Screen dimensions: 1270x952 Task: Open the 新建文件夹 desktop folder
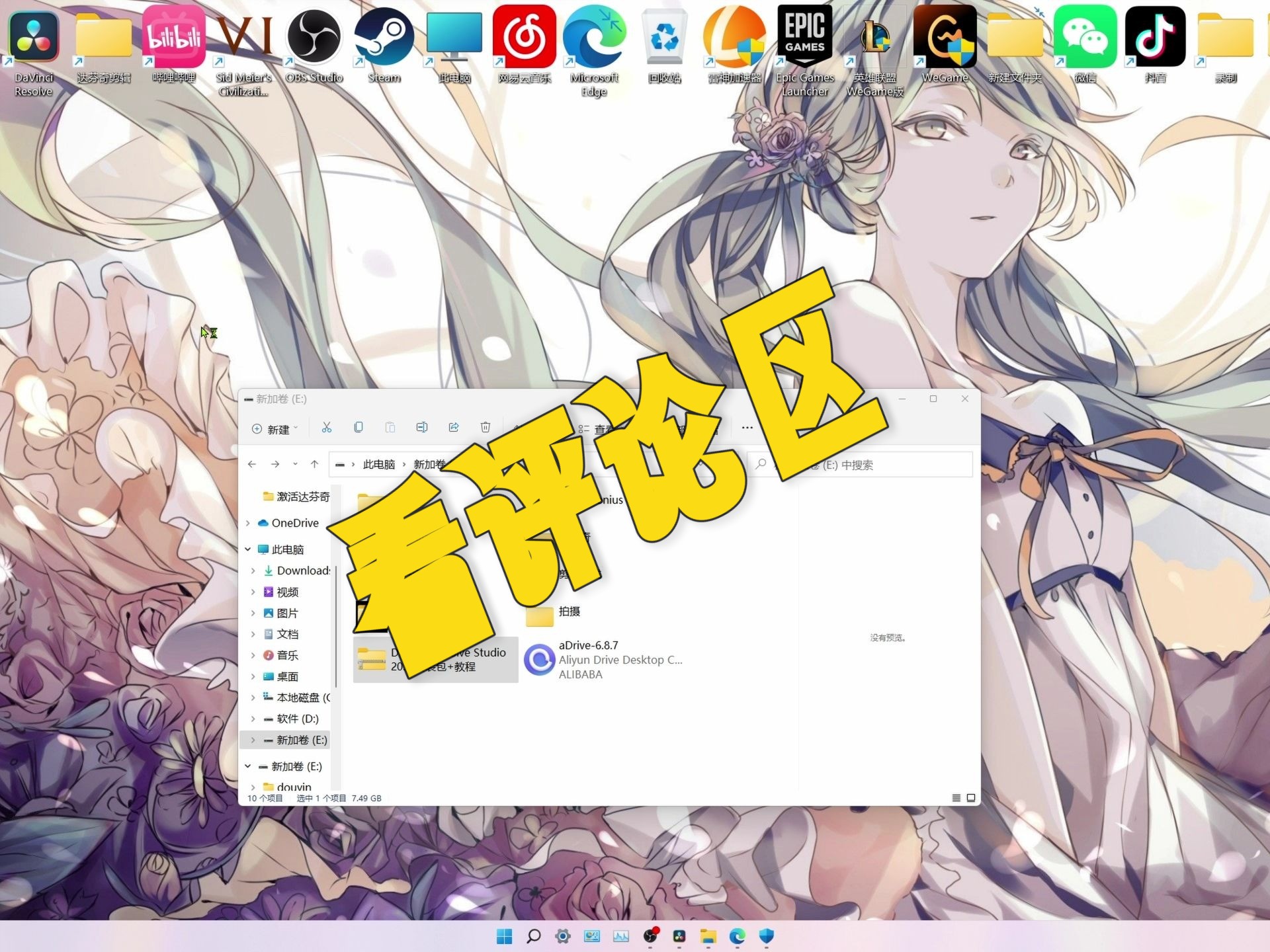(1015, 46)
